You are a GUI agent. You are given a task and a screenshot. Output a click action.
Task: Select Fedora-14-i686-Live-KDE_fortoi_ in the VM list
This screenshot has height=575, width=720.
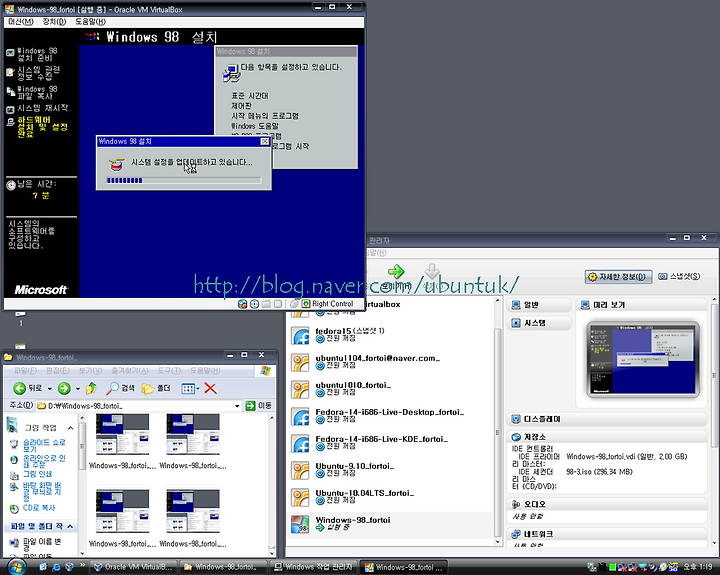[389, 443]
